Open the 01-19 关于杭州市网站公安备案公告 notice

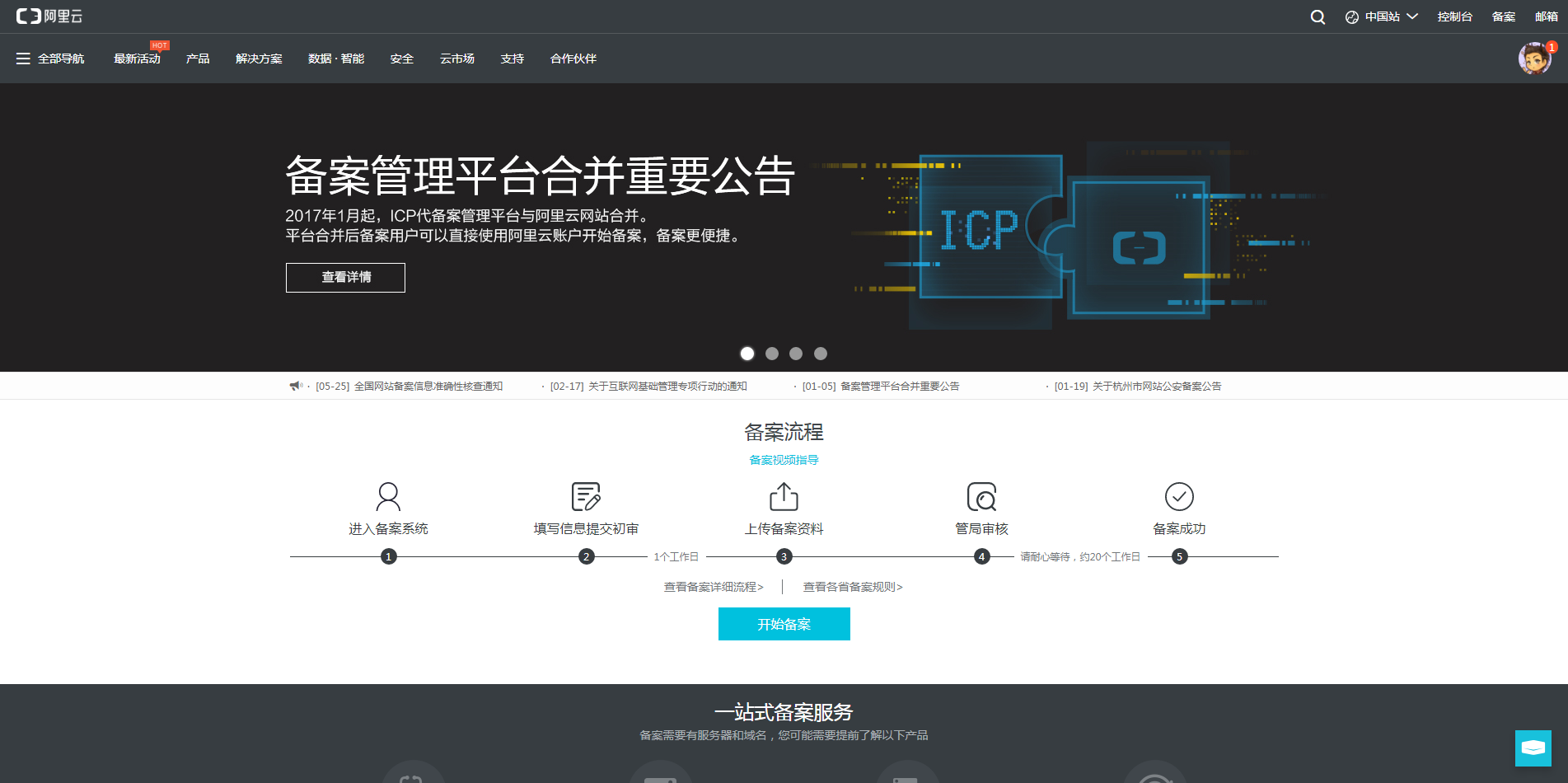(1138, 386)
